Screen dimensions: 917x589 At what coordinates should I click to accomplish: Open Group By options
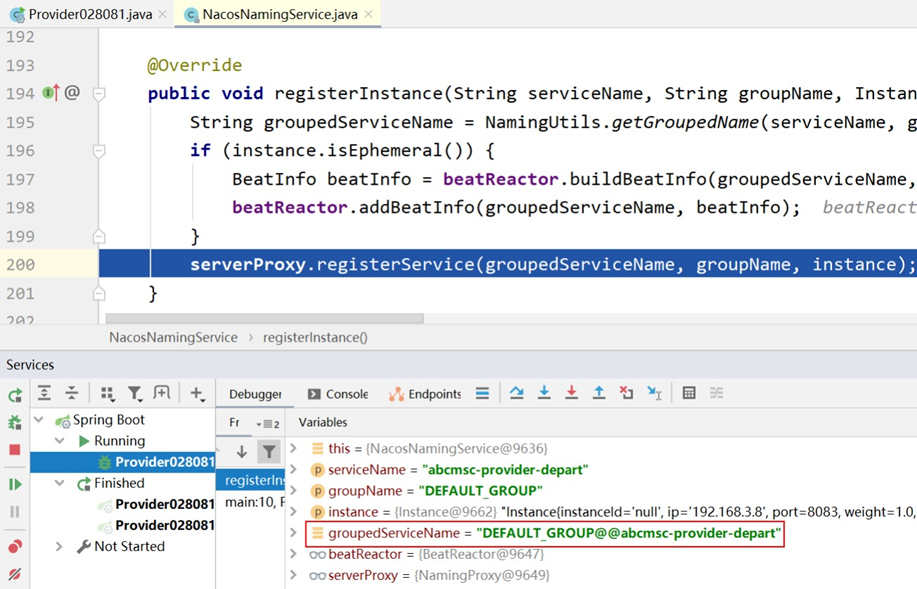click(x=107, y=394)
